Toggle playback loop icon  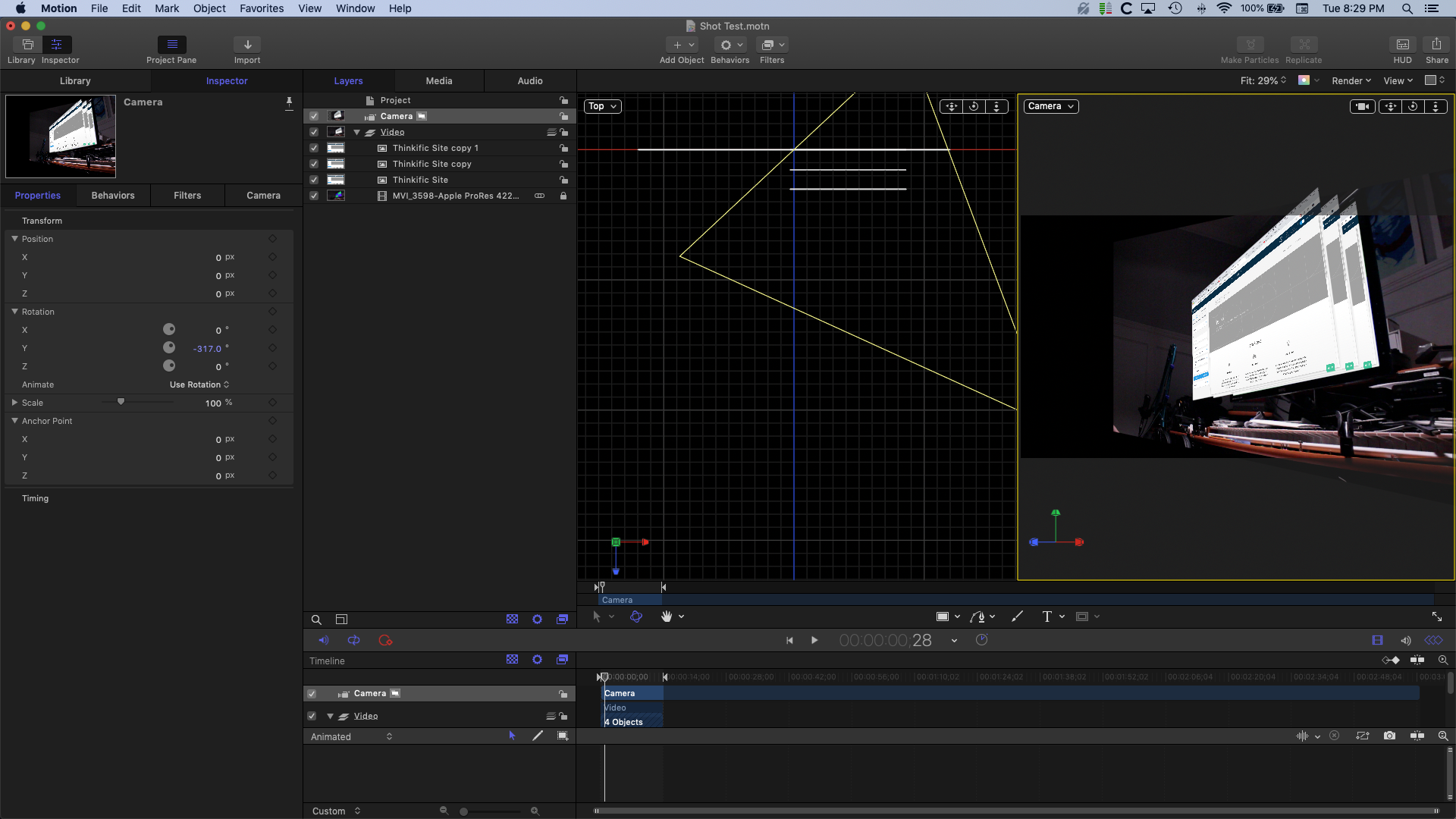tap(353, 641)
